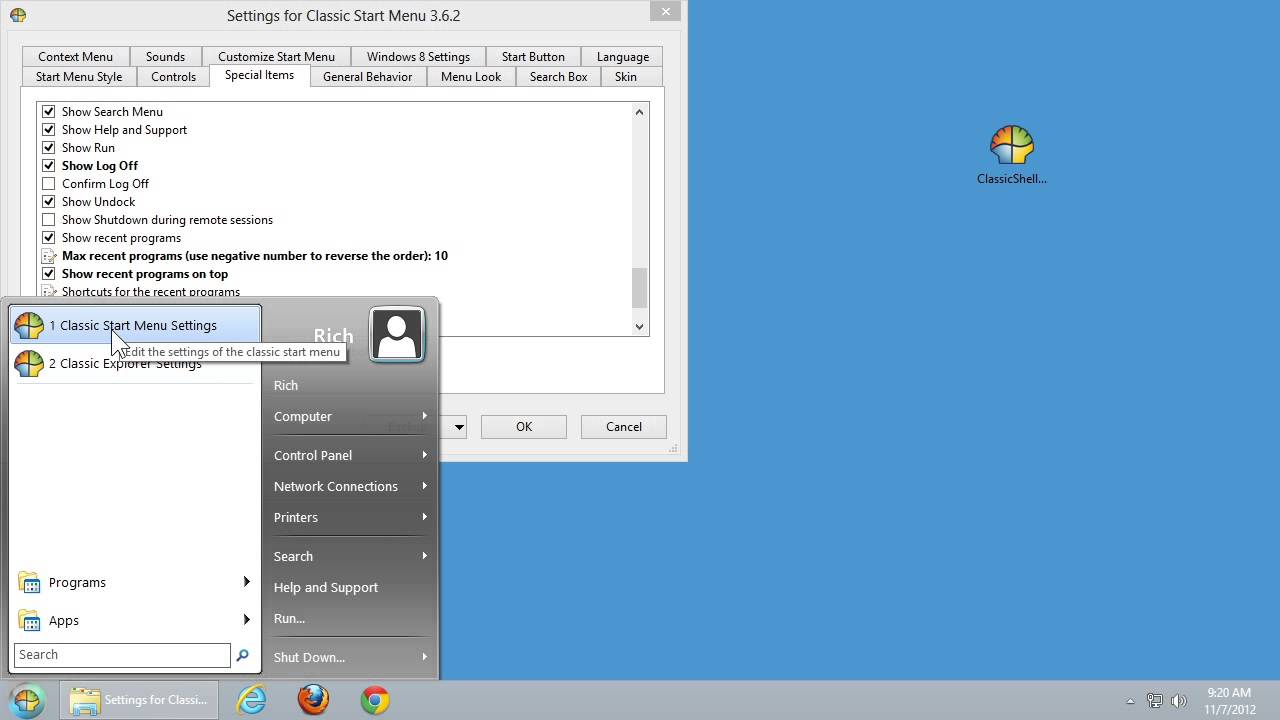
Task: Click the network tray icon
Action: coord(1155,701)
